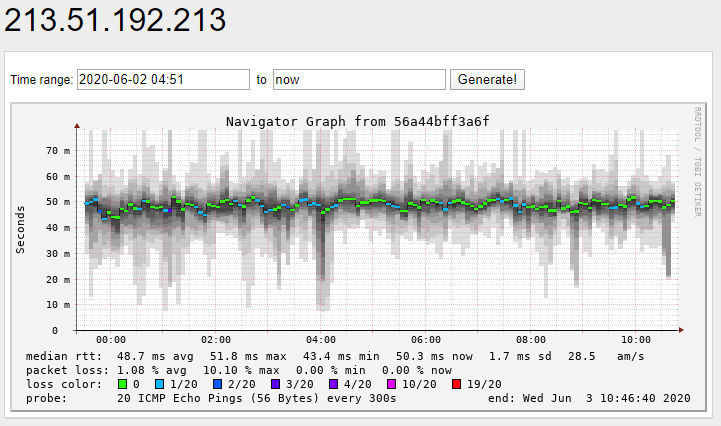Click the 'end: Wed Jun 3 10:46:40 2020' text
This screenshot has width=721, height=426.
[x=589, y=398]
